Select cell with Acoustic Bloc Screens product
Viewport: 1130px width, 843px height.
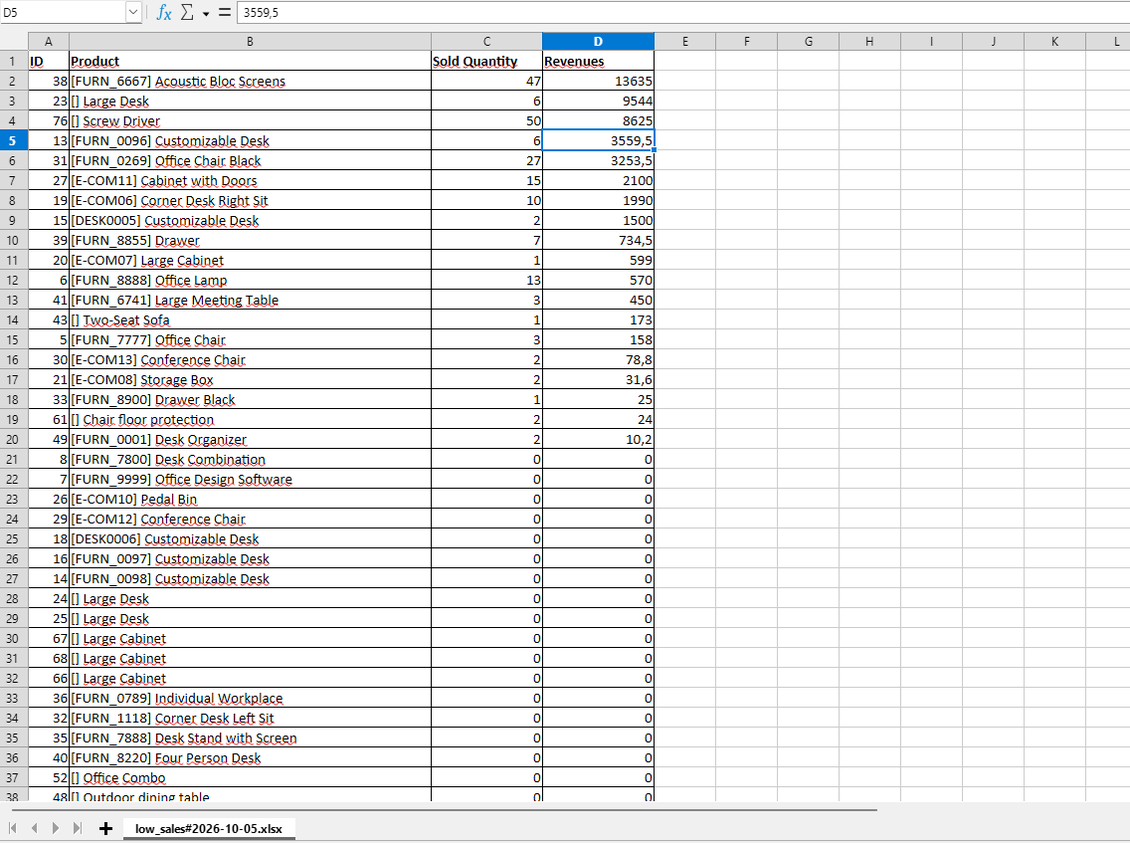coord(250,81)
